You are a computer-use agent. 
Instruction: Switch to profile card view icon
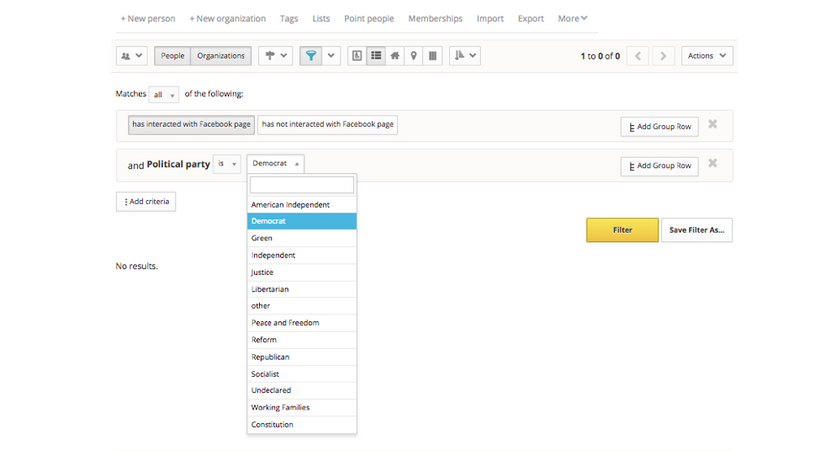(x=358, y=56)
